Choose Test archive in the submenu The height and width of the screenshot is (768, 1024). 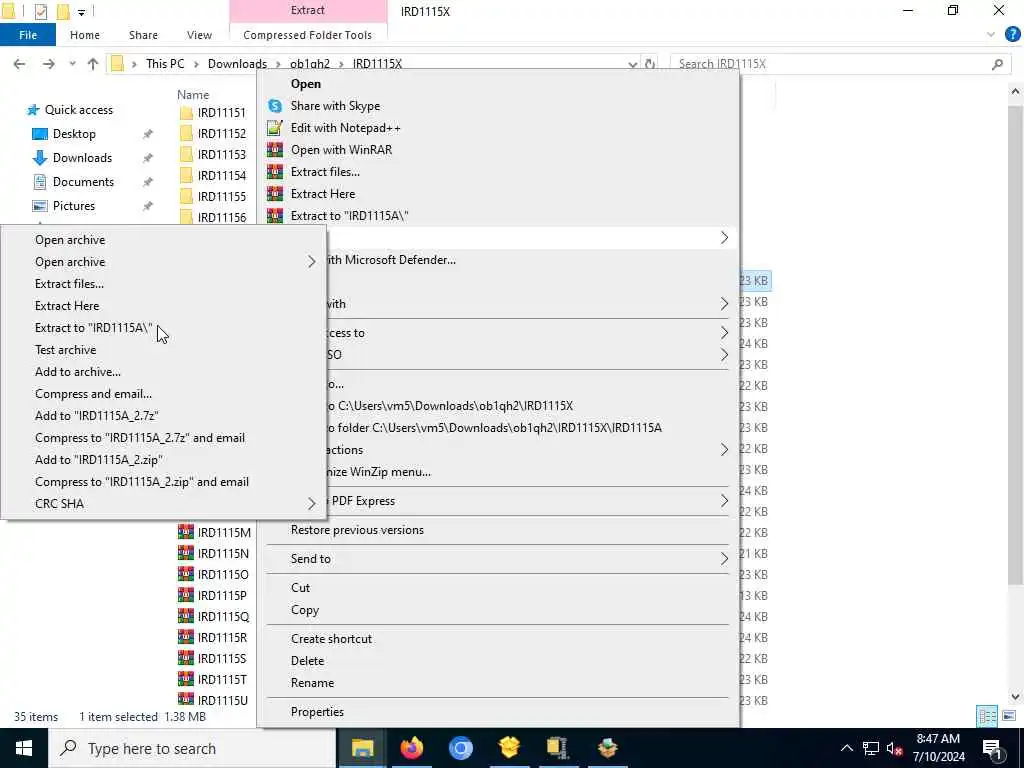coord(65,350)
